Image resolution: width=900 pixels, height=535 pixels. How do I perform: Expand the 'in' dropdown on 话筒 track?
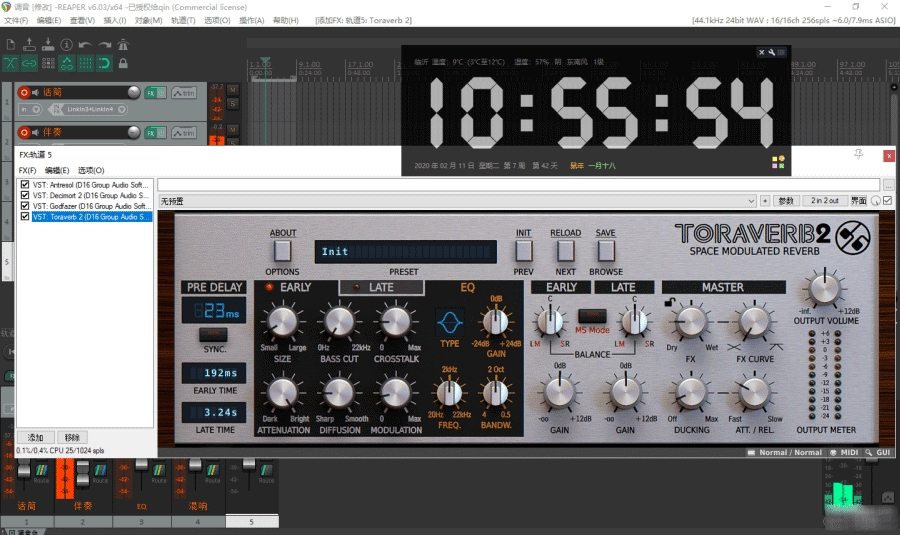click(31, 109)
